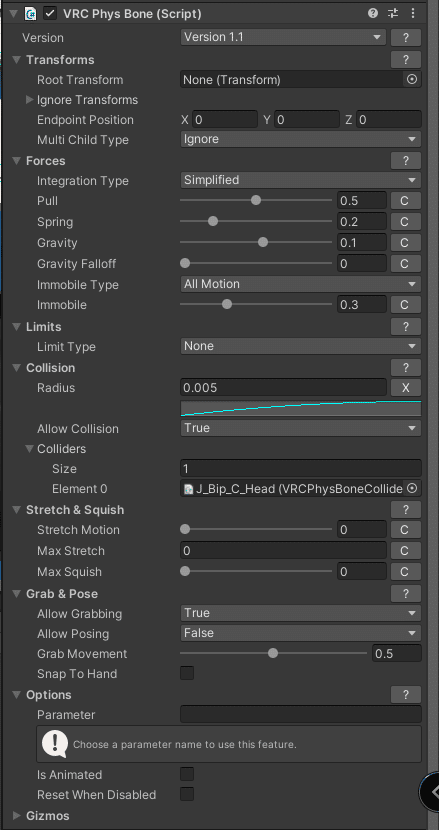The width and height of the screenshot is (439, 830).
Task: Open the Immobile Type dropdown
Action: point(301,284)
